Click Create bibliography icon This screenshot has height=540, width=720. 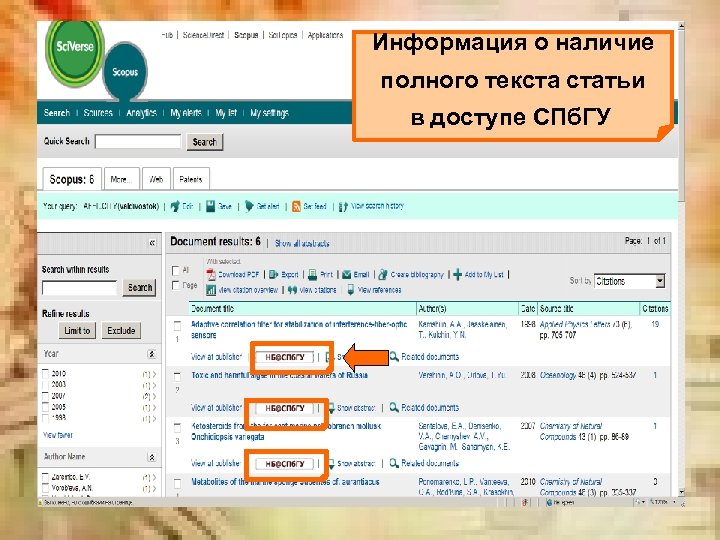point(383,275)
